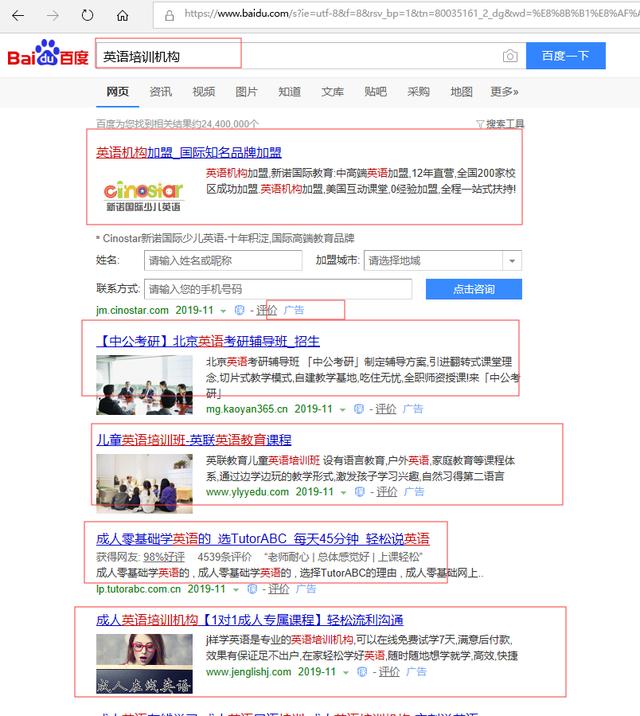Switch to the 文库 tab
Viewport: 640px width, 716px height.
coord(332,92)
